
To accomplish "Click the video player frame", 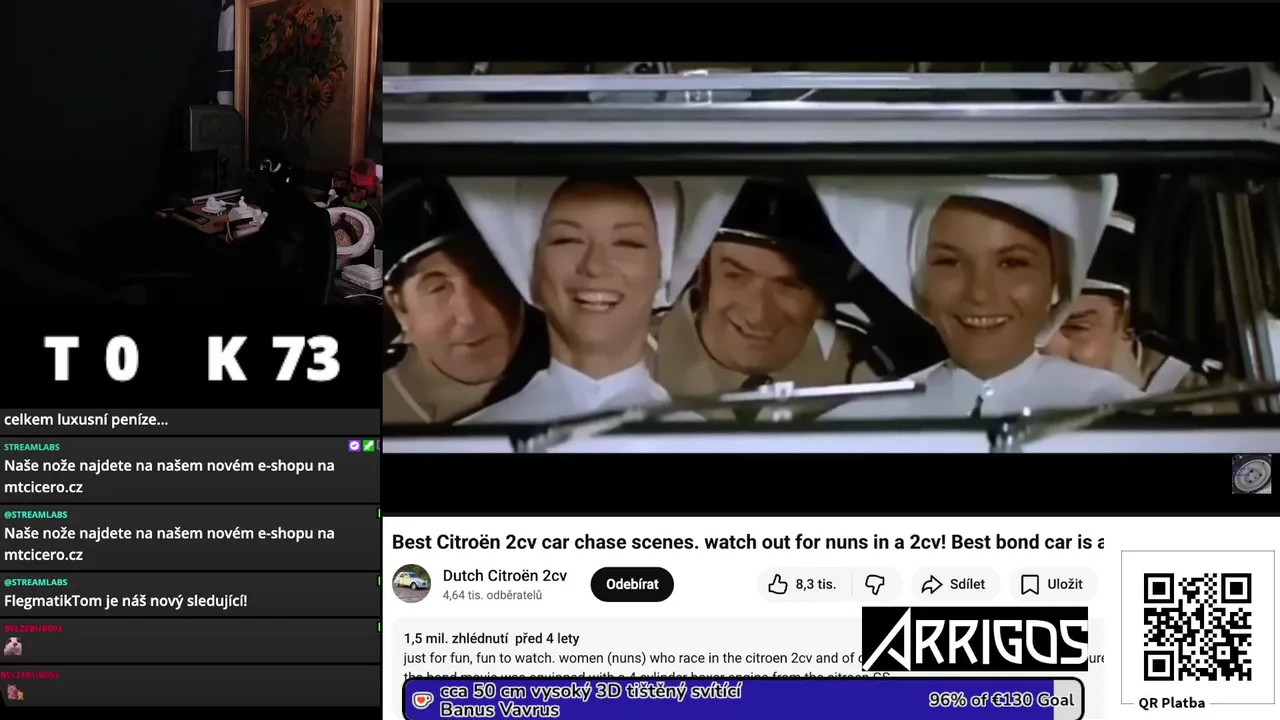I will 830,257.
